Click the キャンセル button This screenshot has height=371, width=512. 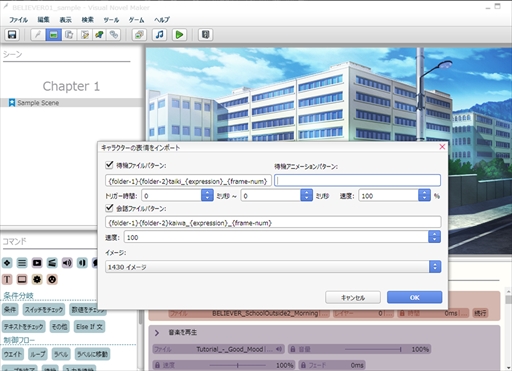coord(353,297)
